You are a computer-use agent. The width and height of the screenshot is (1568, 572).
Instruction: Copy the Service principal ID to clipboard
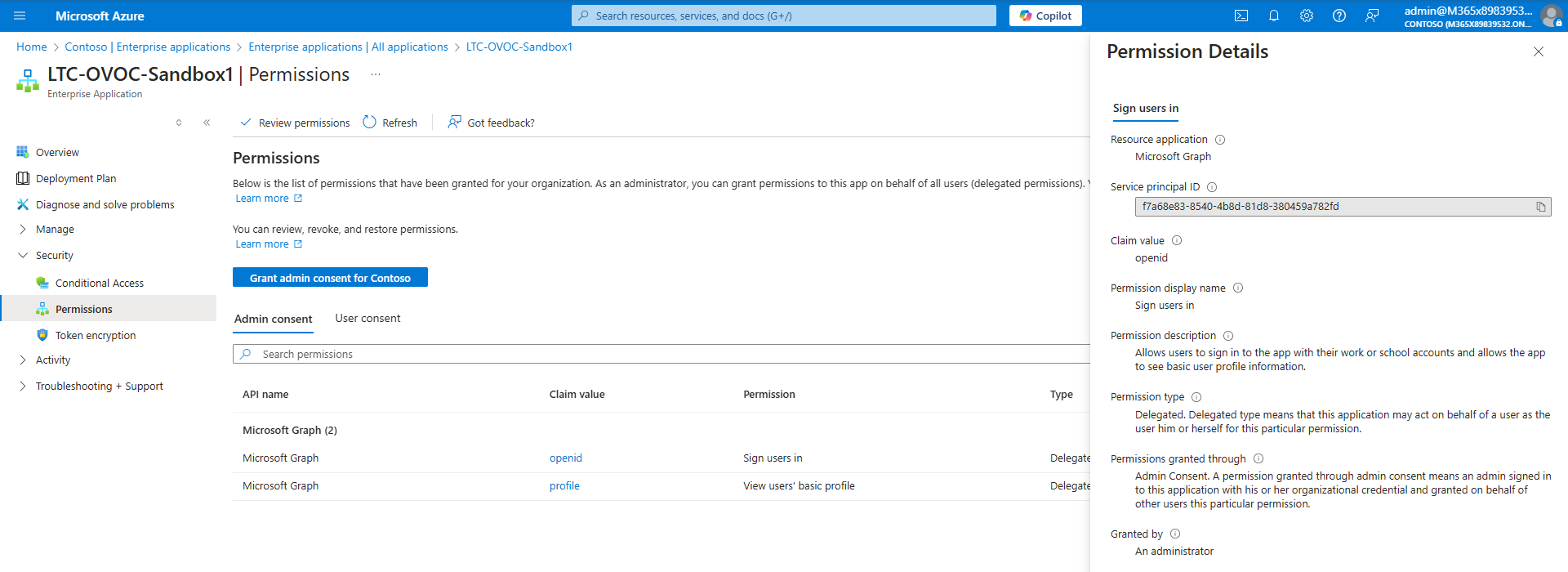(1541, 207)
